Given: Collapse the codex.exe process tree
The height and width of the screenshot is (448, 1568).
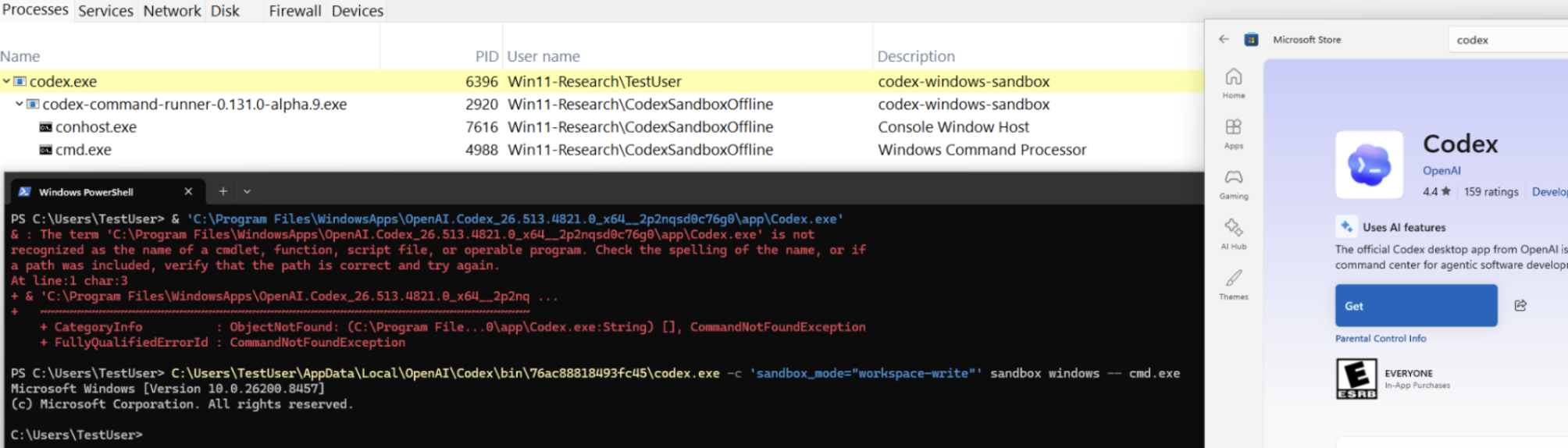Looking at the screenshot, I should (x=6, y=81).
